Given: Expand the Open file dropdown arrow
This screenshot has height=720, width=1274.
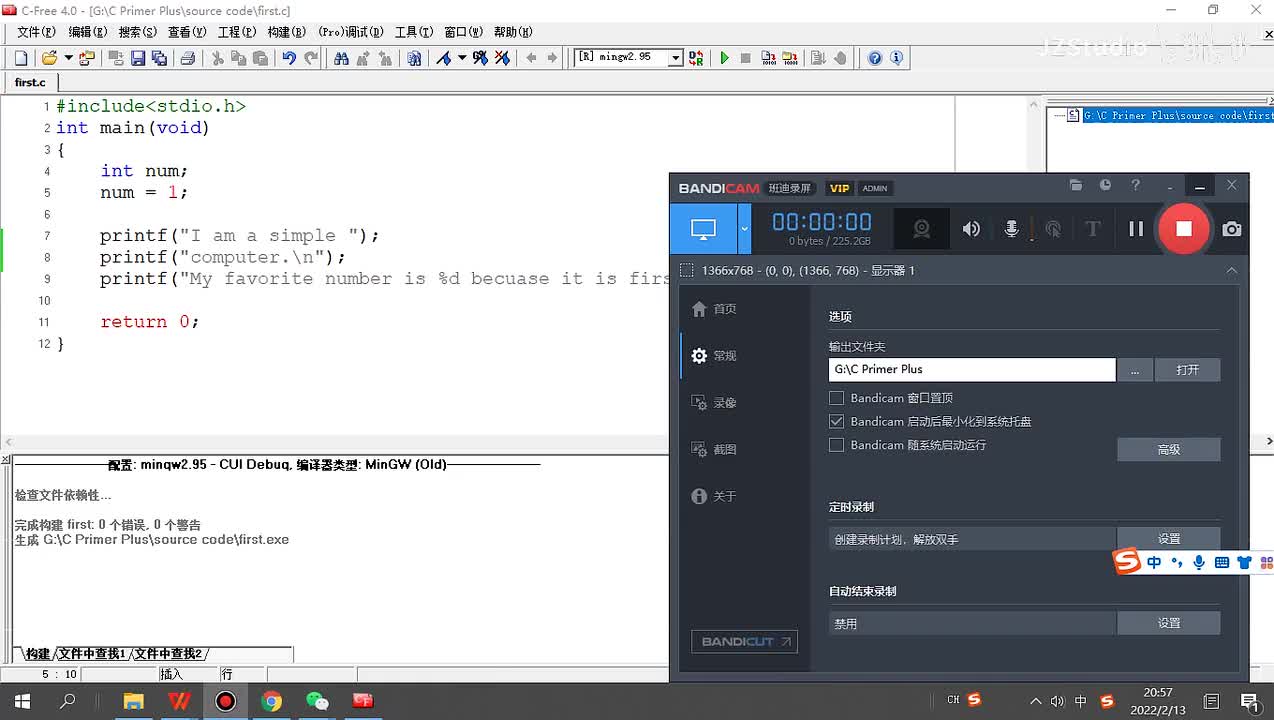Looking at the screenshot, I should coord(67,58).
